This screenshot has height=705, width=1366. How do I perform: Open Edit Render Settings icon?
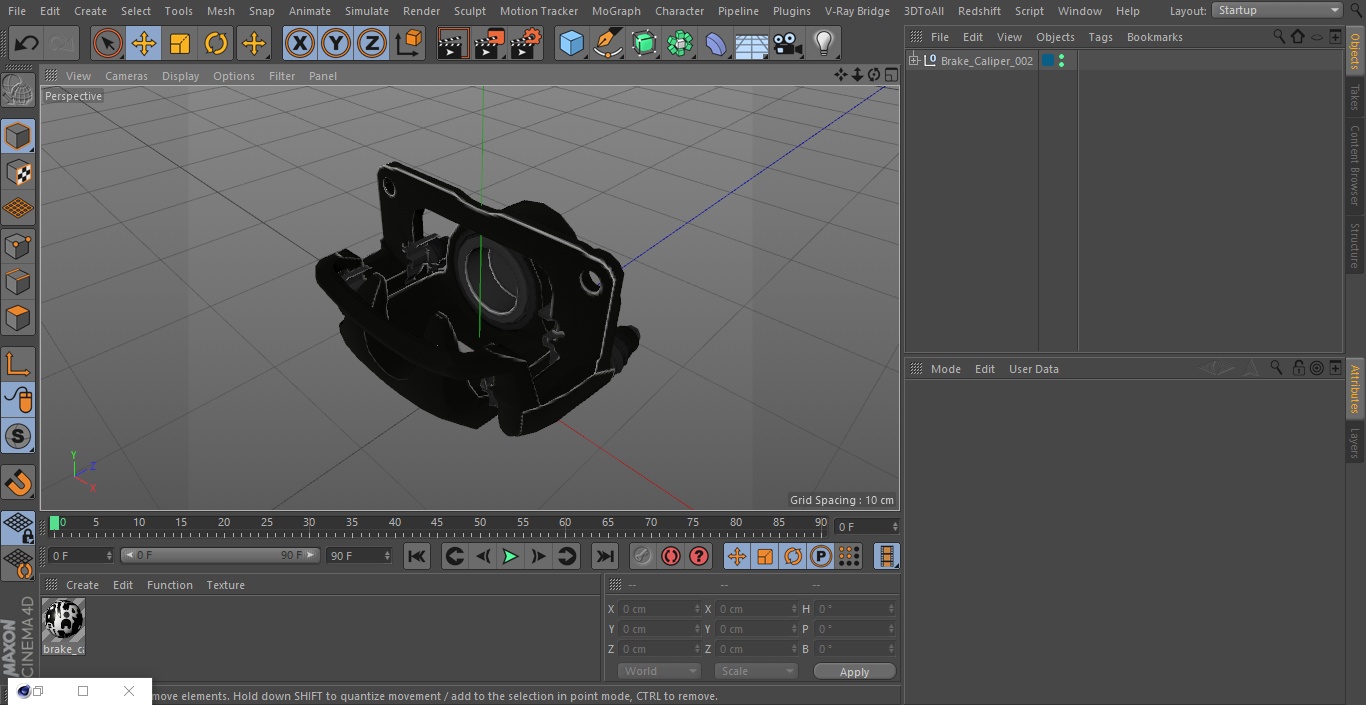(526, 44)
